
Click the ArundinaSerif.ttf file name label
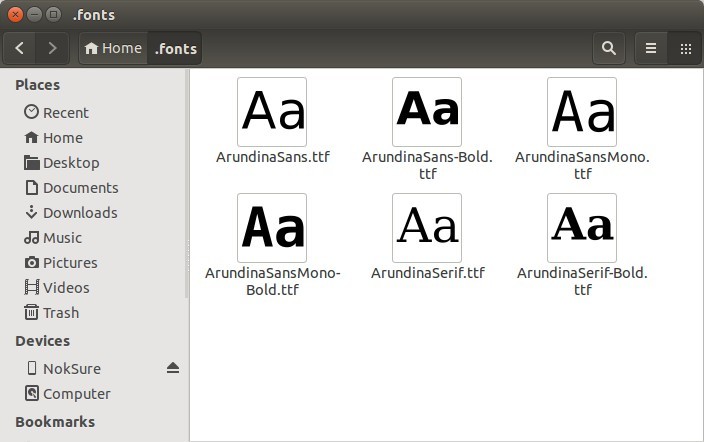pyautogui.click(x=427, y=273)
